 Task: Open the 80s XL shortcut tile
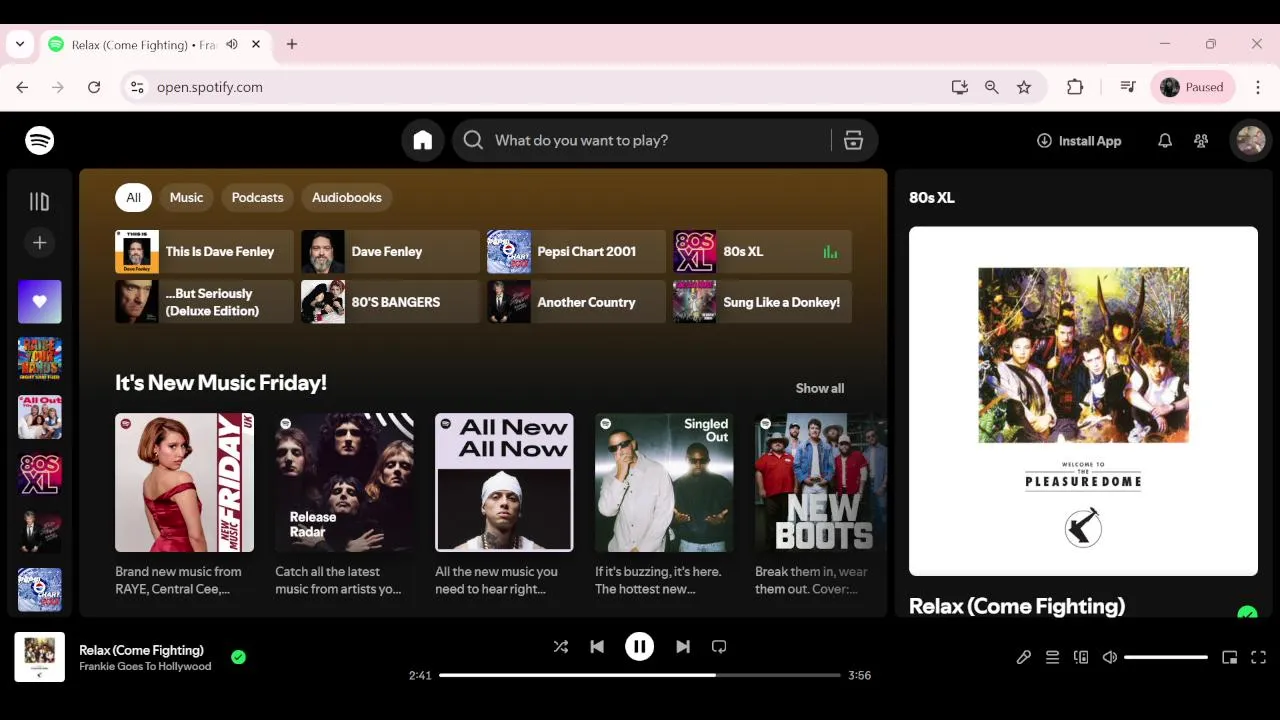(762, 252)
